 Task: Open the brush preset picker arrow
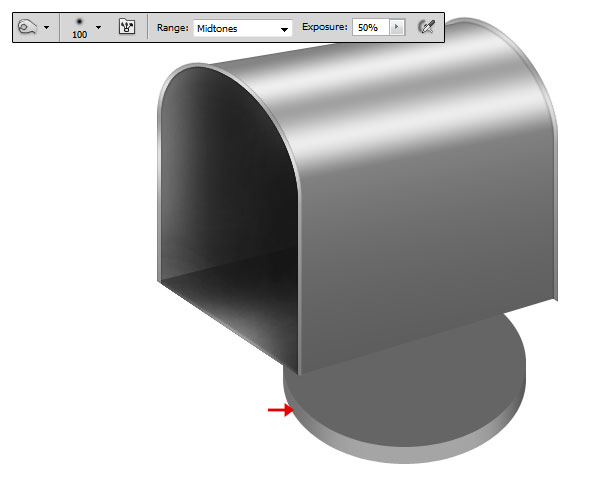coord(98,28)
